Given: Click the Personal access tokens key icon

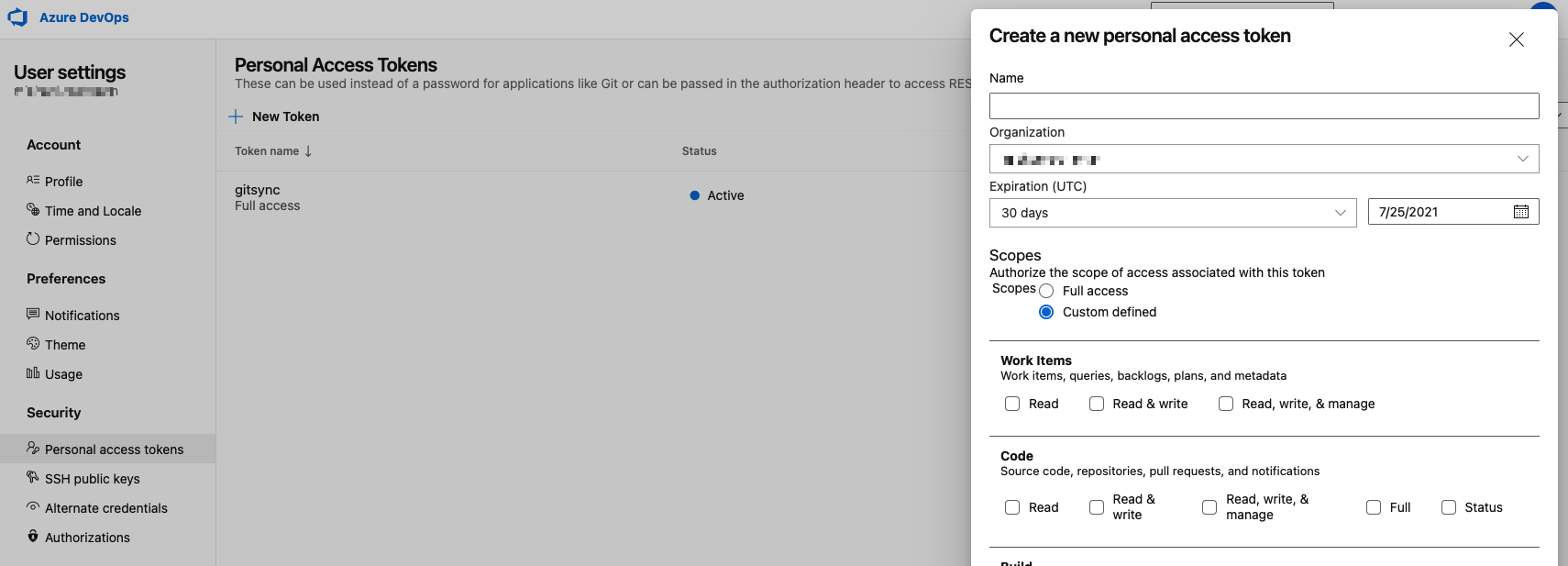Looking at the screenshot, I should 33,449.
